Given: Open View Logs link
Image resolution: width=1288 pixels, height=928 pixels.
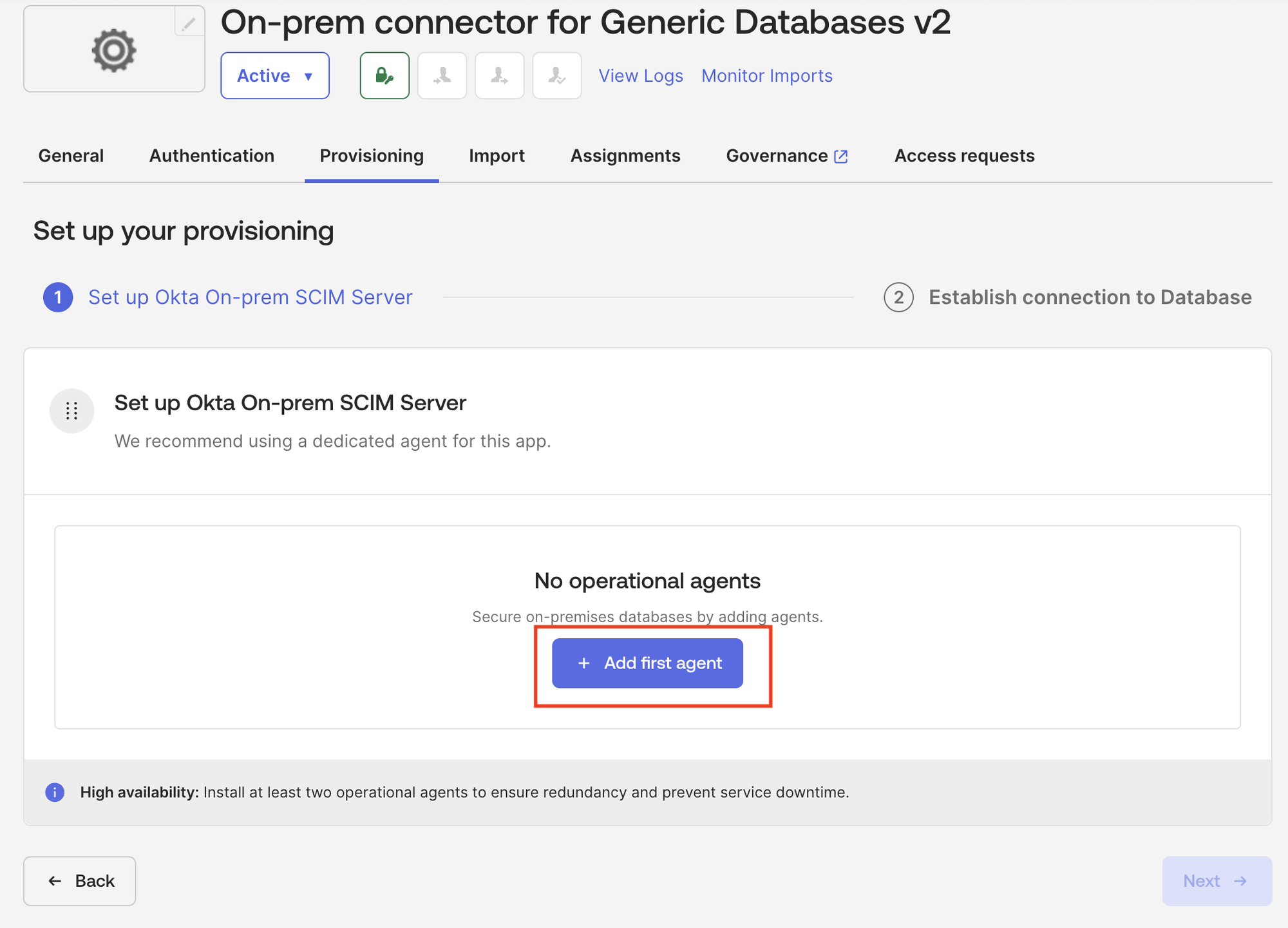Looking at the screenshot, I should click(641, 76).
